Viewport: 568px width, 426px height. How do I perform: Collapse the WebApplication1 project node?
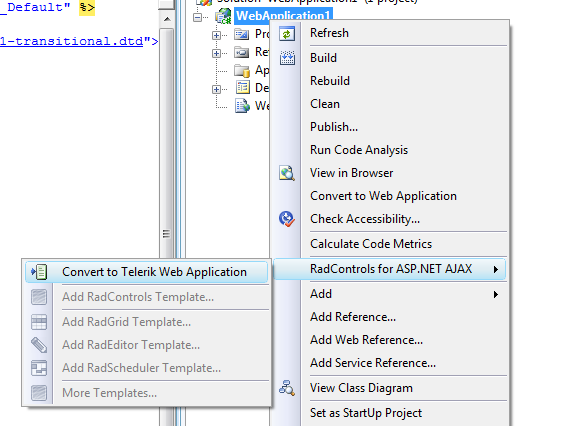click(197, 17)
